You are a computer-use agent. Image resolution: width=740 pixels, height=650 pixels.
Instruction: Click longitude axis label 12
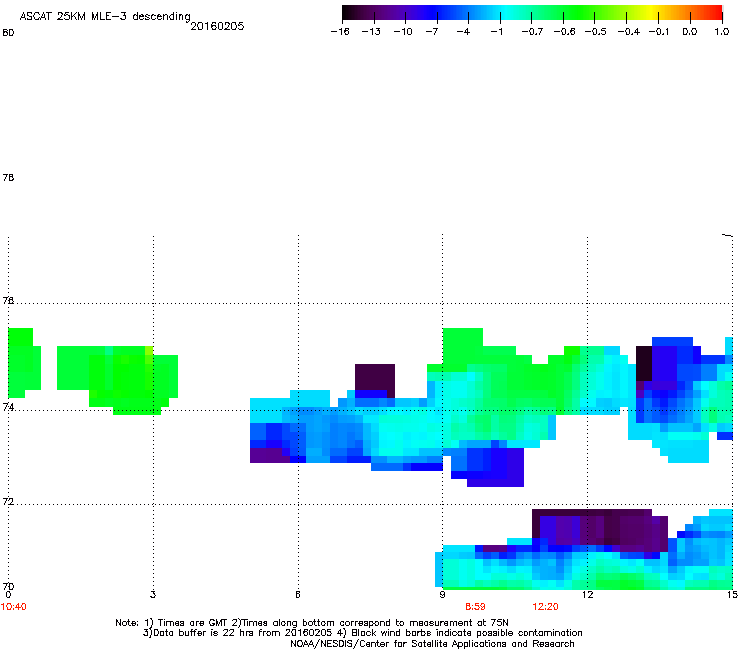(588, 595)
